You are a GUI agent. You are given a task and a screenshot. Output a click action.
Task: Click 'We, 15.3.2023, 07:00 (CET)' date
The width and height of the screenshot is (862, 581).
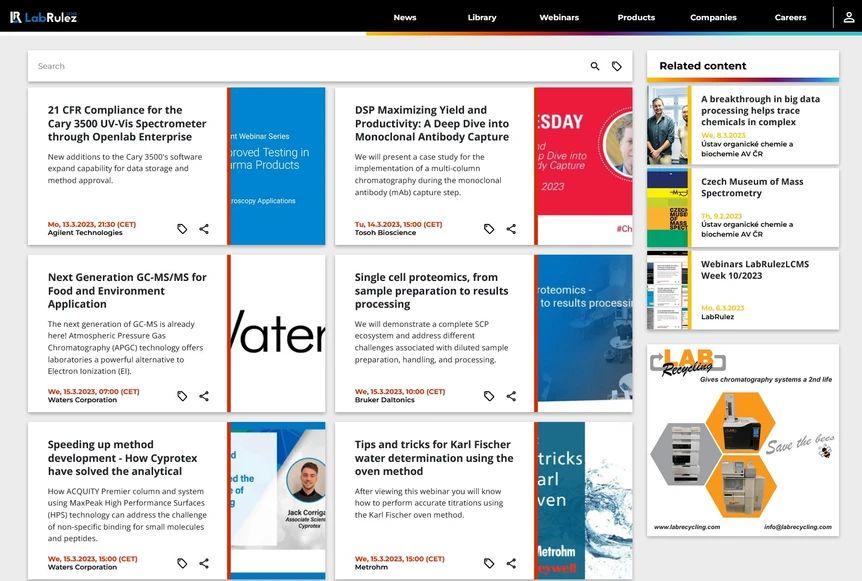click(x=93, y=391)
